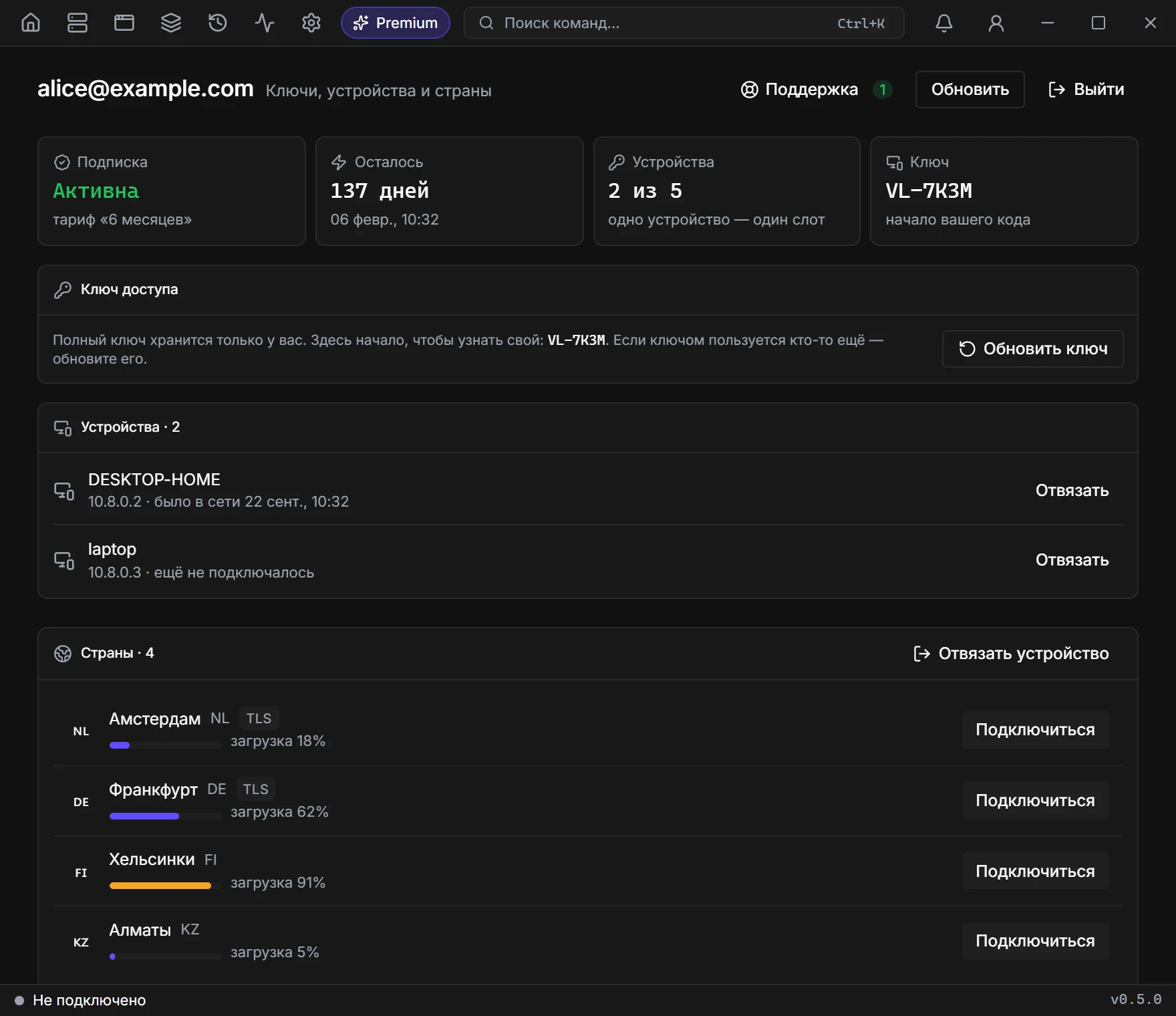Click Обновить ключ button
Screen dimensions: 1176x1016
click(1033, 349)
